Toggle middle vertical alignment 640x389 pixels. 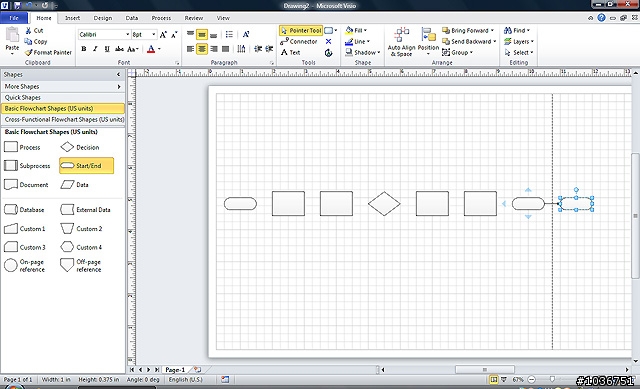pyautogui.click(x=202, y=35)
